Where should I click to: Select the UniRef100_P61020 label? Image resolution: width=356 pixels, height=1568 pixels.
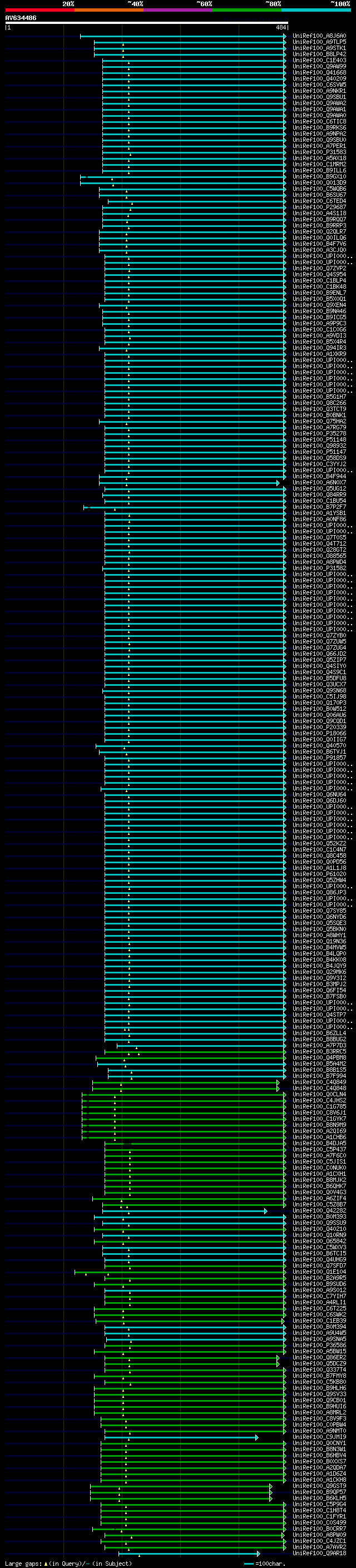(x=319, y=874)
